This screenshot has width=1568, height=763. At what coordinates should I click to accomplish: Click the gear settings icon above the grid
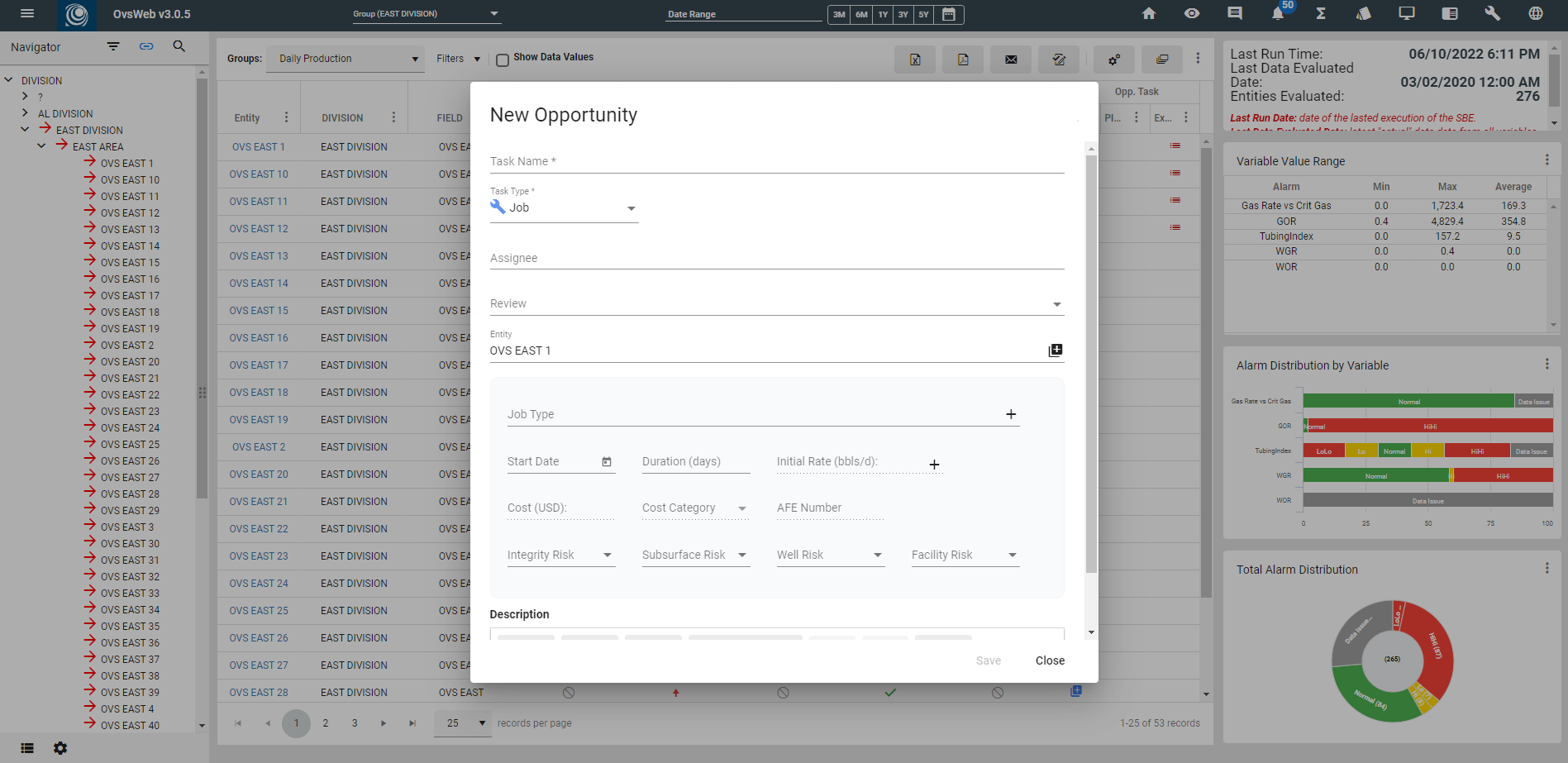[x=1113, y=59]
